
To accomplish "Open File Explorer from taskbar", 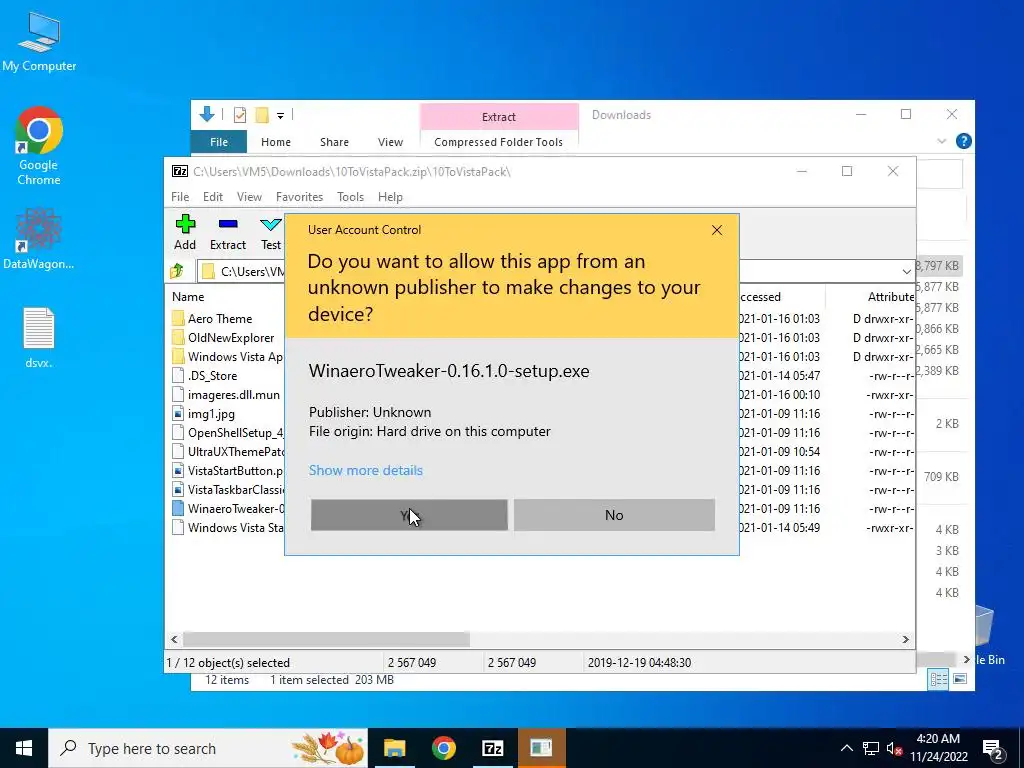I will click(394, 748).
